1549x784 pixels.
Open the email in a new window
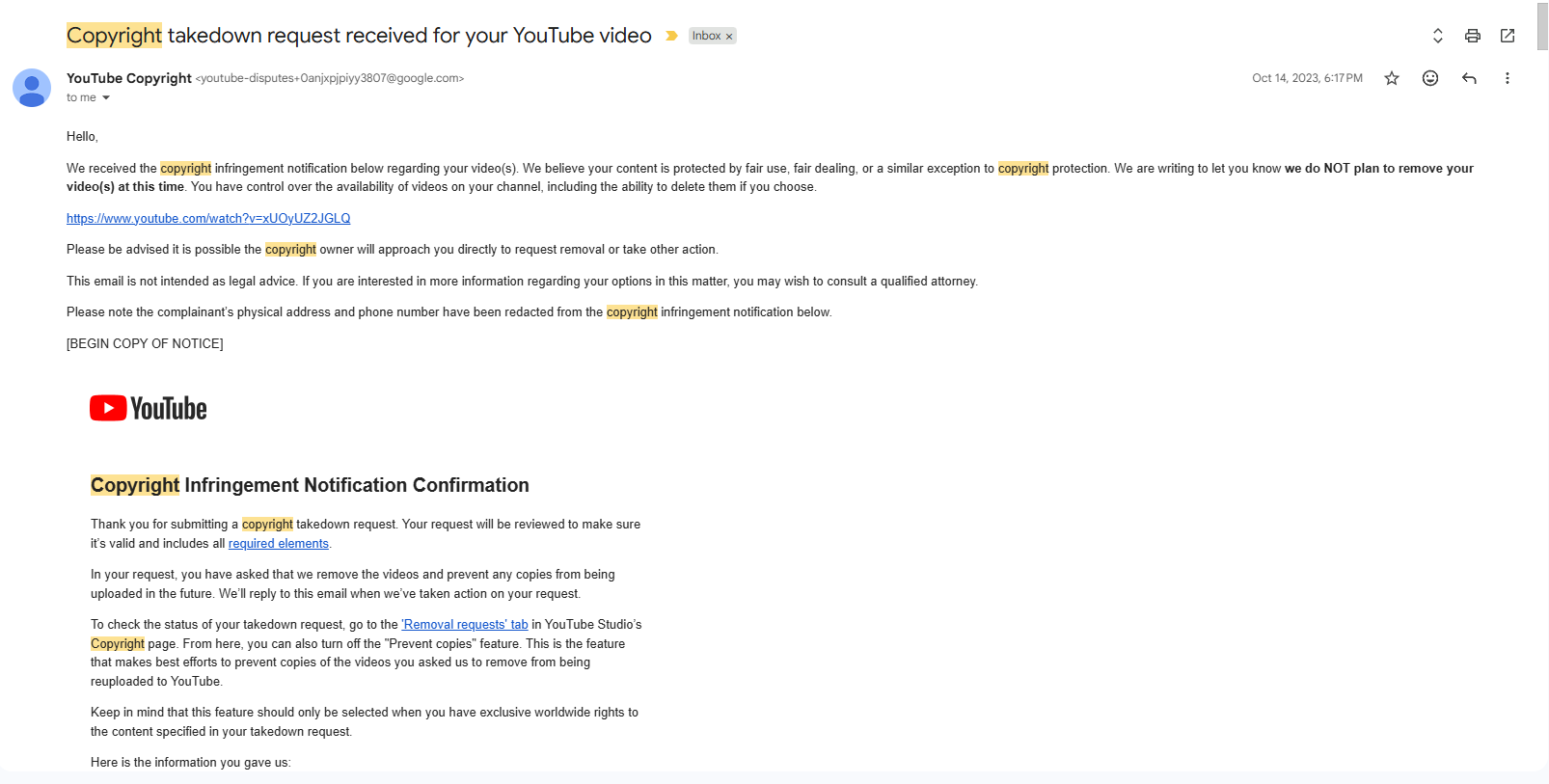[x=1508, y=36]
